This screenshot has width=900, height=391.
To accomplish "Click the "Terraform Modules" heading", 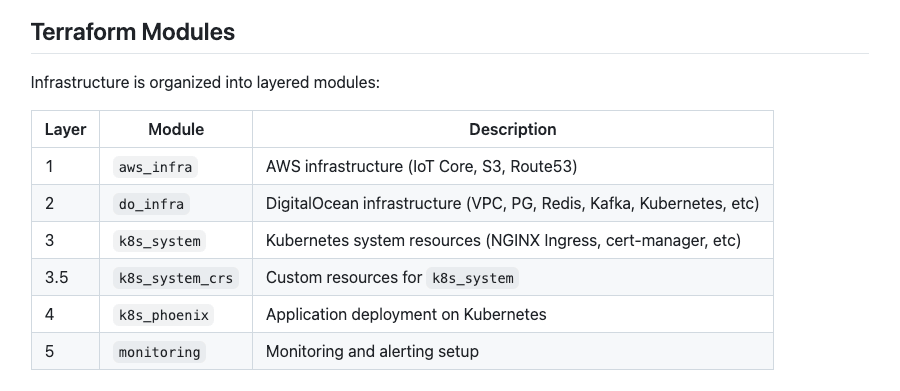I will 133,32.
